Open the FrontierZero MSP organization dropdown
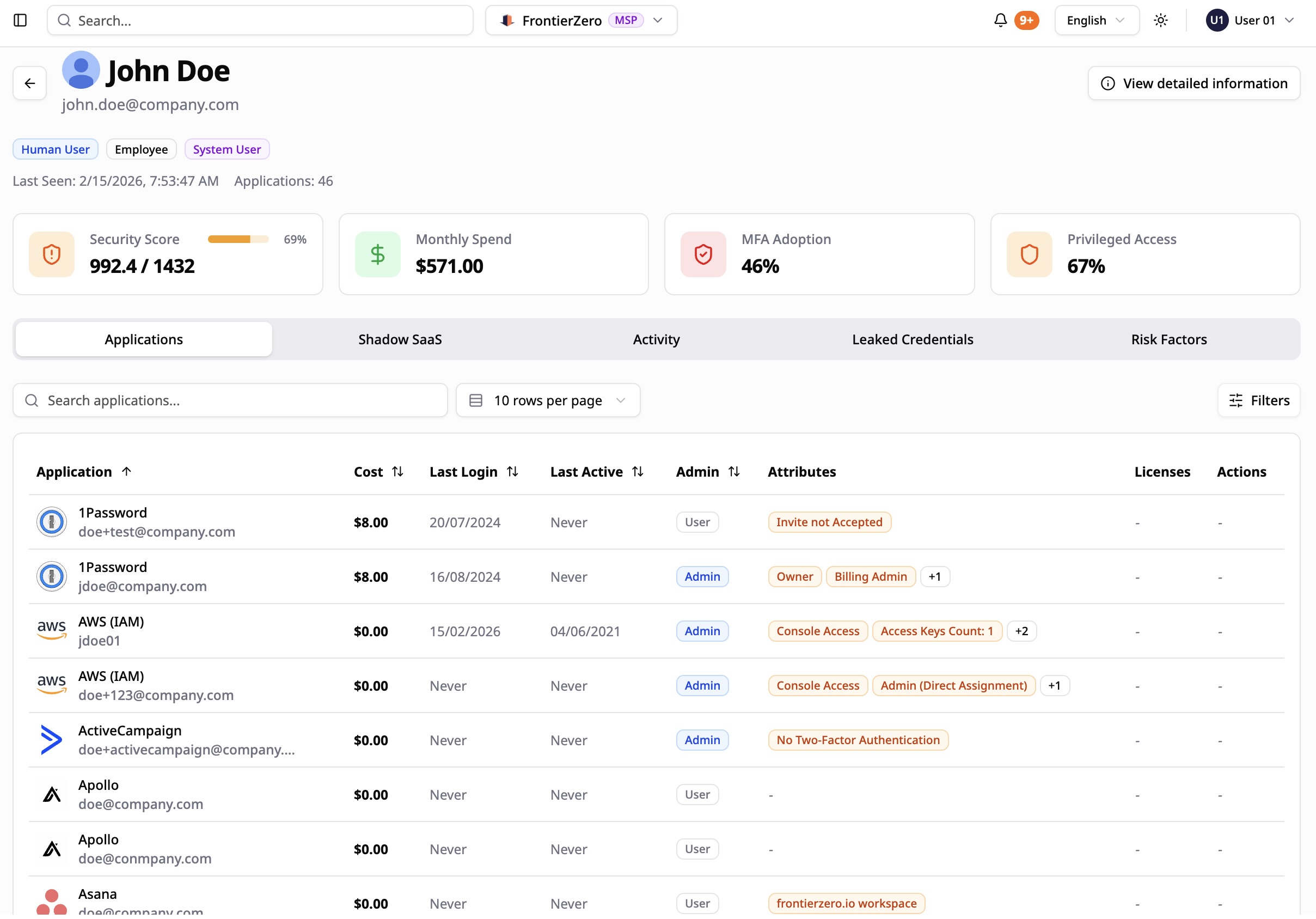 tap(580, 21)
